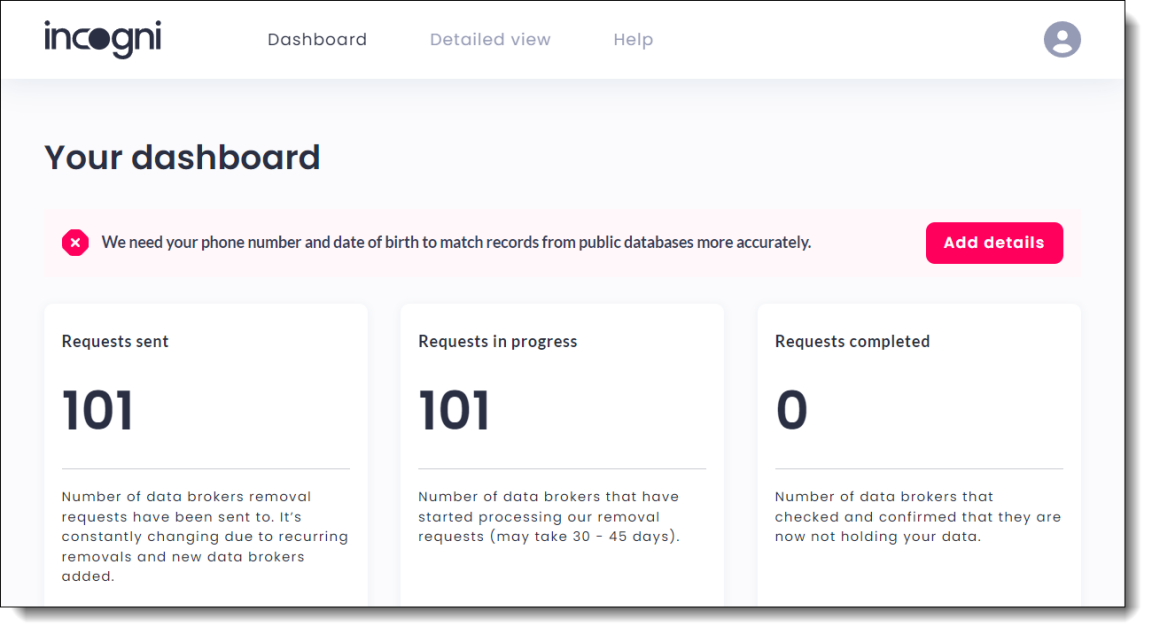The image size is (1152, 634).
Task: Switch to the Detailed view tab
Action: pyautogui.click(x=490, y=39)
